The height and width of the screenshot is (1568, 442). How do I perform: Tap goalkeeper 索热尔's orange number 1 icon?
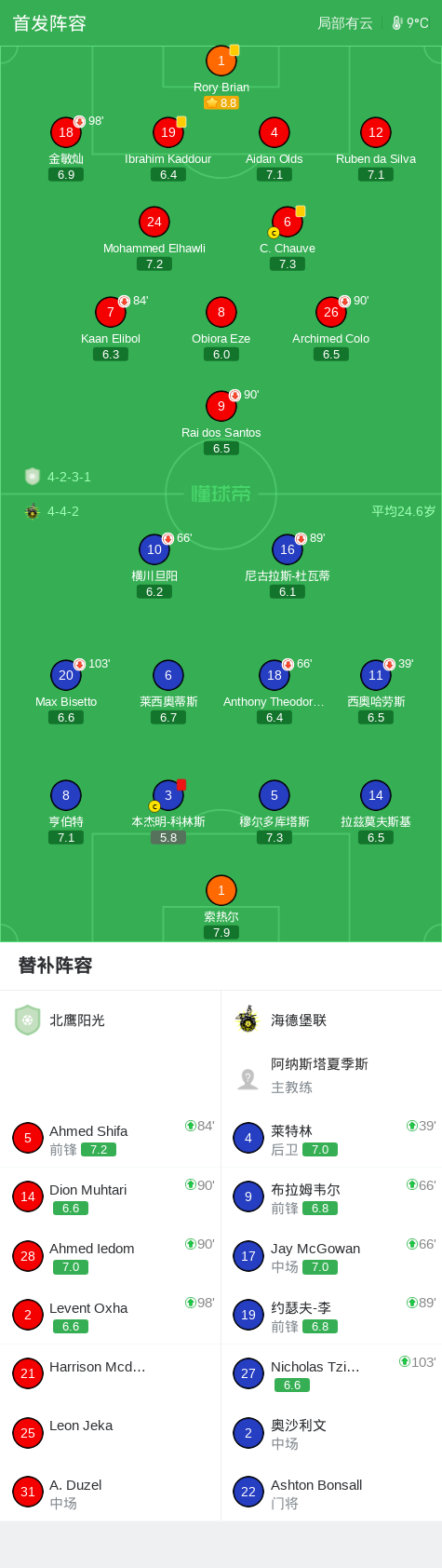pyautogui.click(x=221, y=890)
